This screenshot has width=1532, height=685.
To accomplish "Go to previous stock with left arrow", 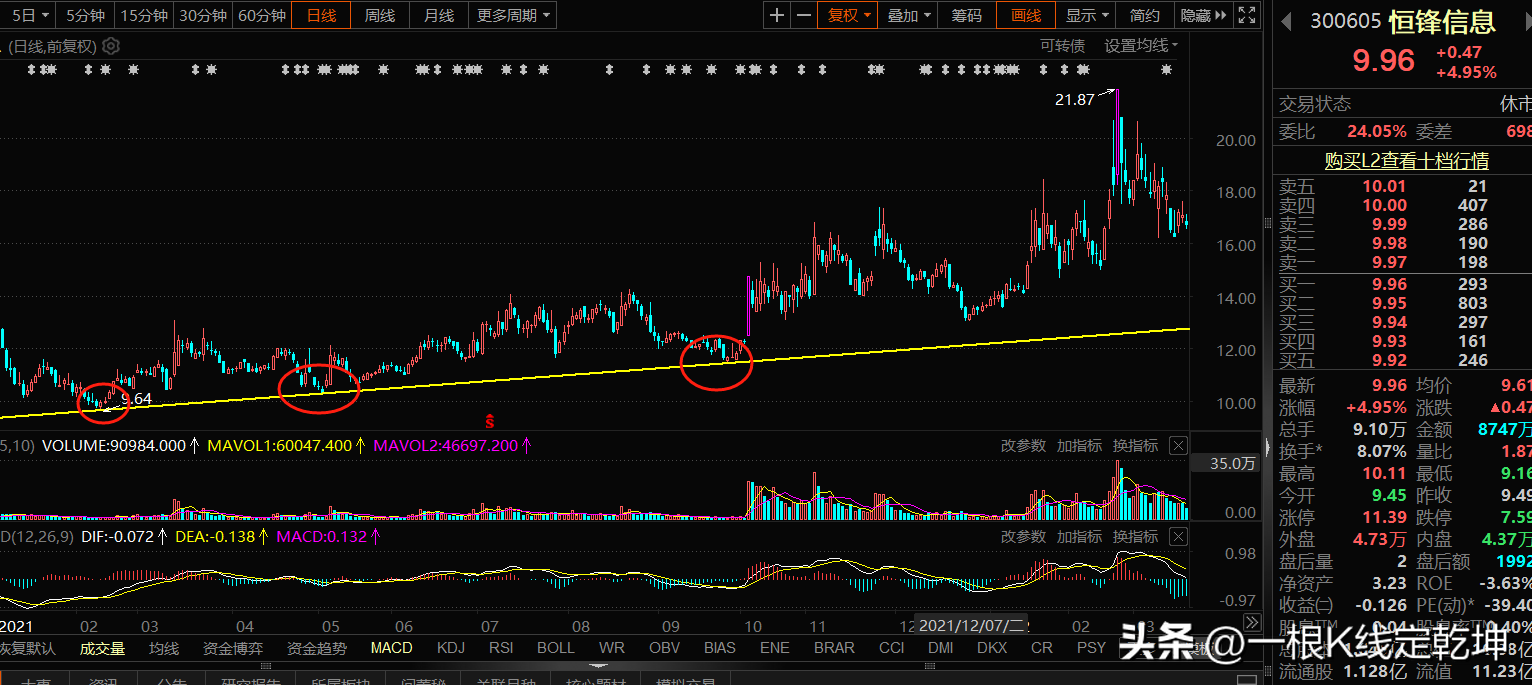I will pyautogui.click(x=1286, y=21).
